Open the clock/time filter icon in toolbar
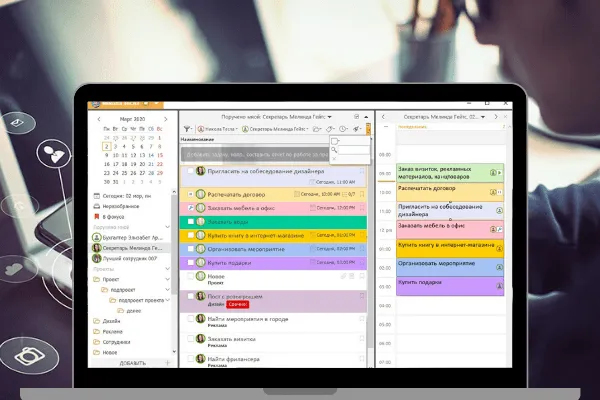Screen dimensions: 600x400 coord(343,129)
